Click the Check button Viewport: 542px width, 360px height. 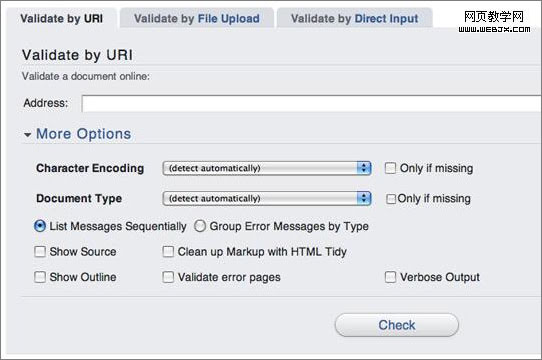[x=397, y=325]
